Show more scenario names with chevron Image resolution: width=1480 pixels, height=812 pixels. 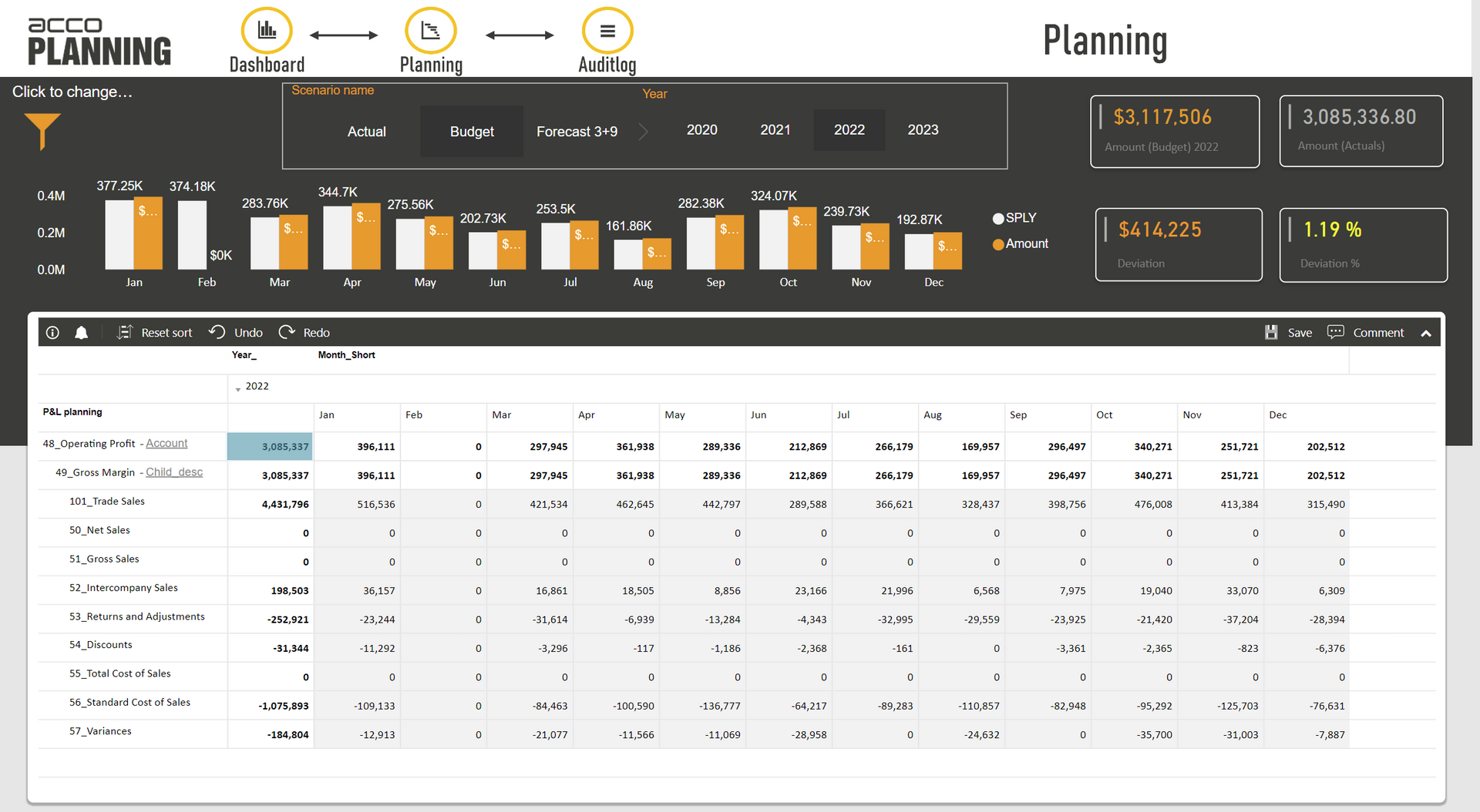(x=644, y=132)
